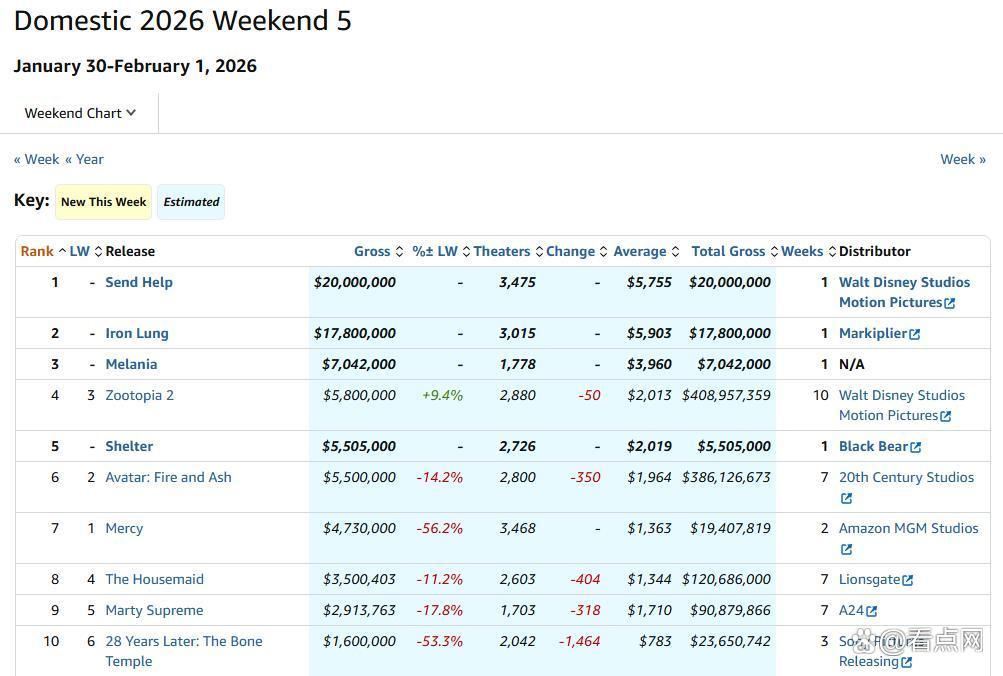This screenshot has height=676, width=1003.
Task: Click the Estimated key label
Action: 191,202
